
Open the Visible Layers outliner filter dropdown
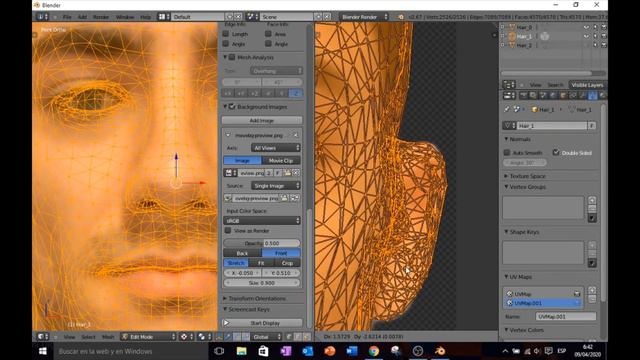[x=587, y=85]
